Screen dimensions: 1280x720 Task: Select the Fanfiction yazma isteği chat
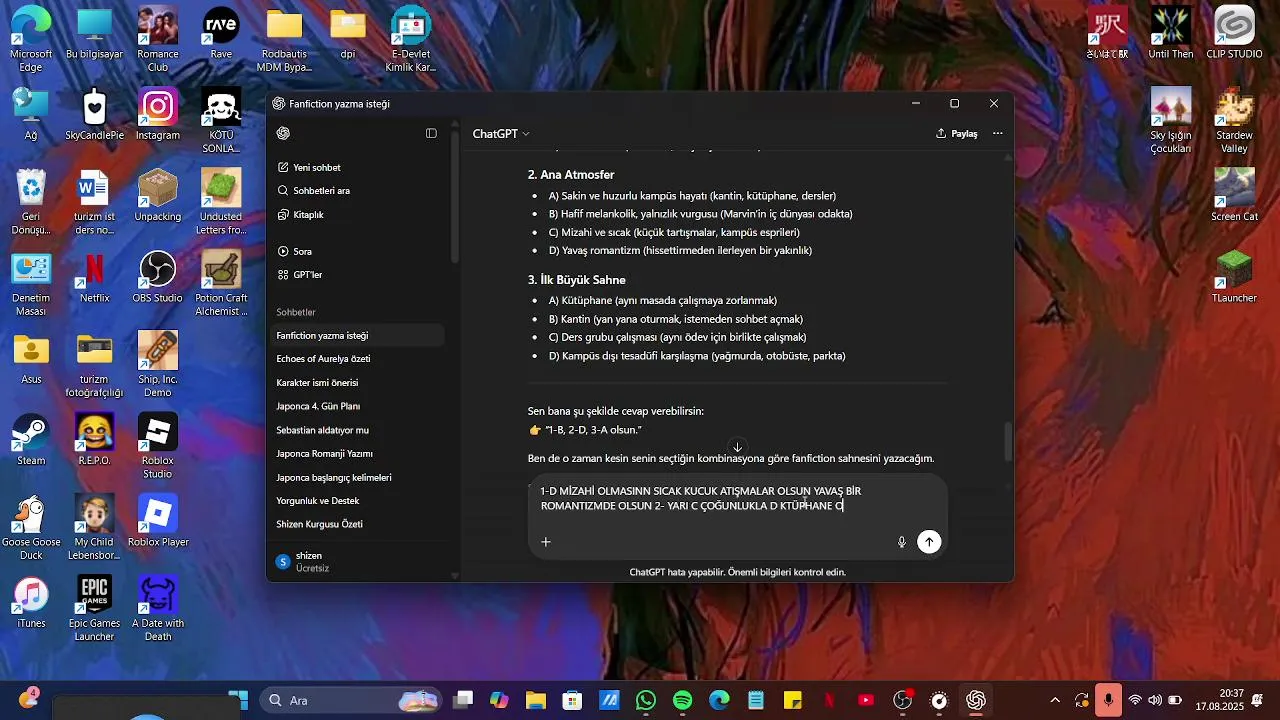coord(358,336)
